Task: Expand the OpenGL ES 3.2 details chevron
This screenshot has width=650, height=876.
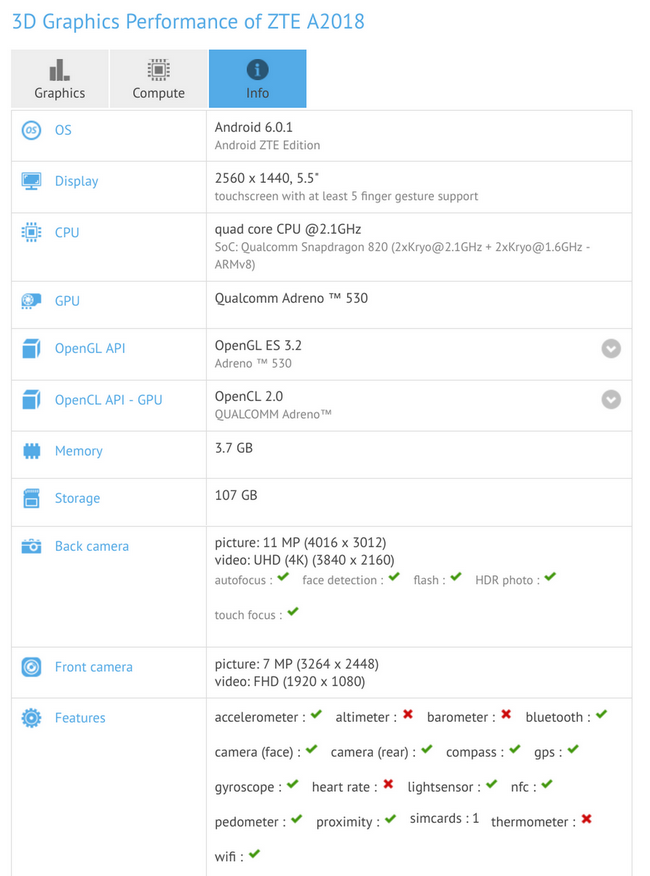Action: click(x=611, y=349)
